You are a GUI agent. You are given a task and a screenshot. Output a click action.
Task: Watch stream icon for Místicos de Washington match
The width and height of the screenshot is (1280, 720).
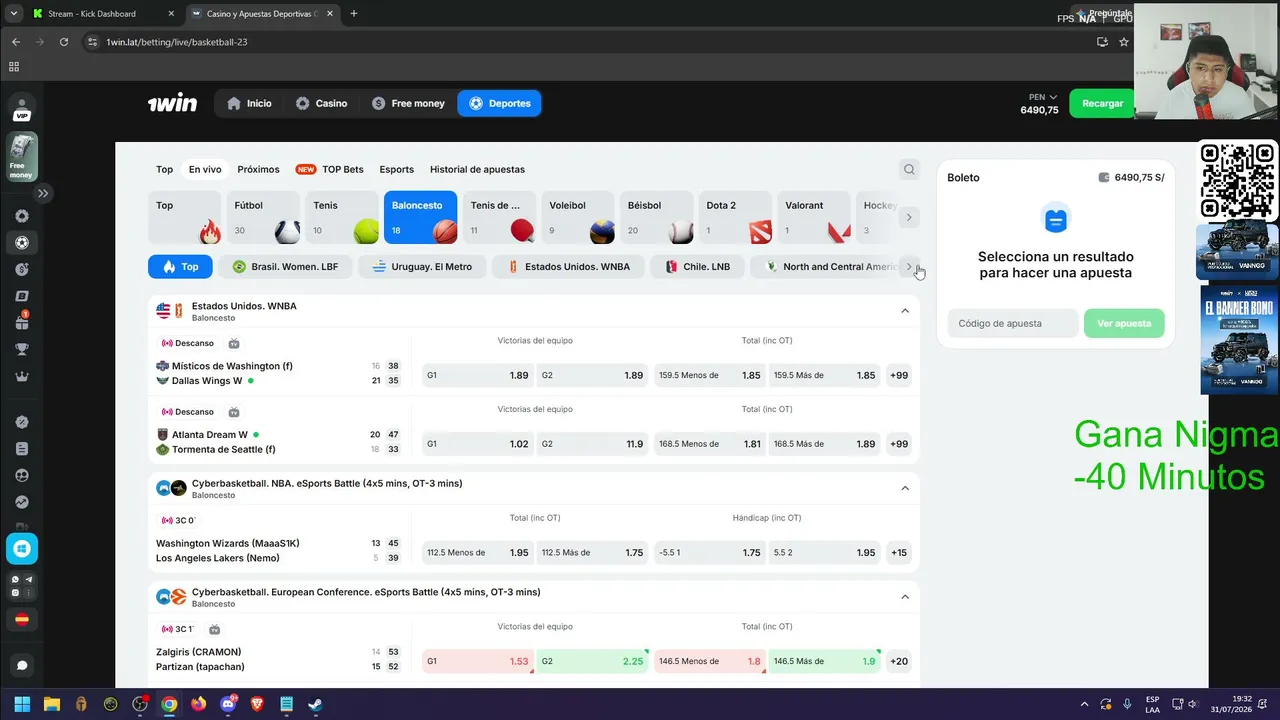pyautogui.click(x=234, y=343)
